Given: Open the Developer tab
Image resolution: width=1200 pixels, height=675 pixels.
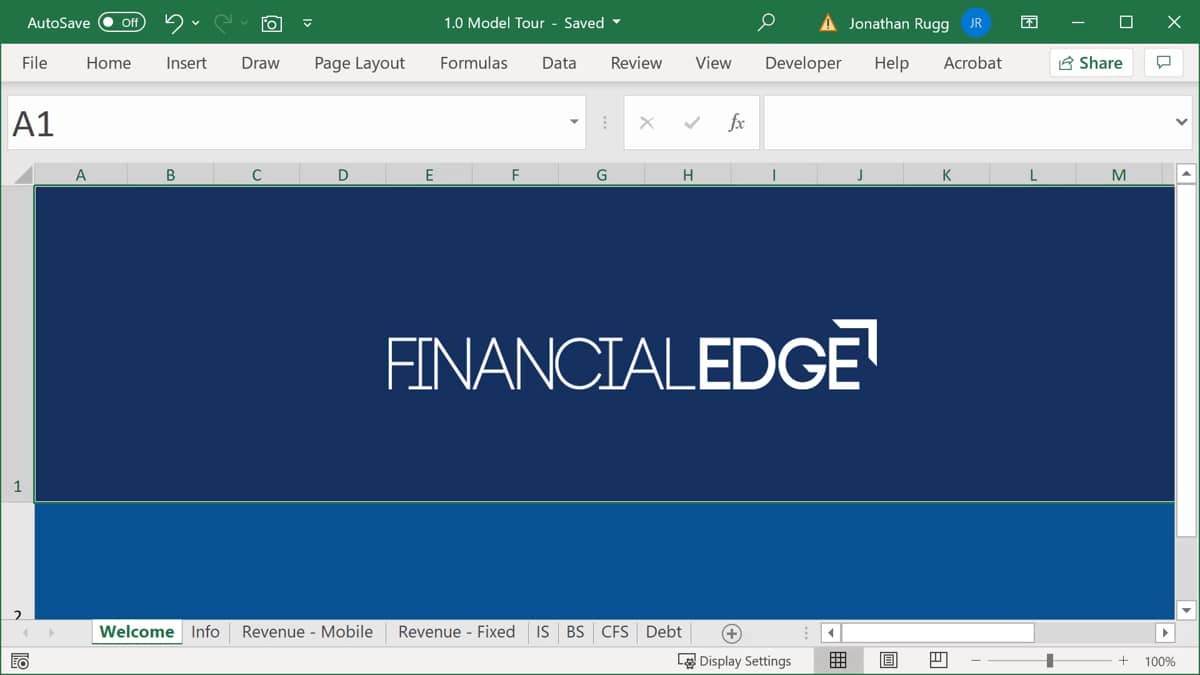Looking at the screenshot, I should [803, 62].
